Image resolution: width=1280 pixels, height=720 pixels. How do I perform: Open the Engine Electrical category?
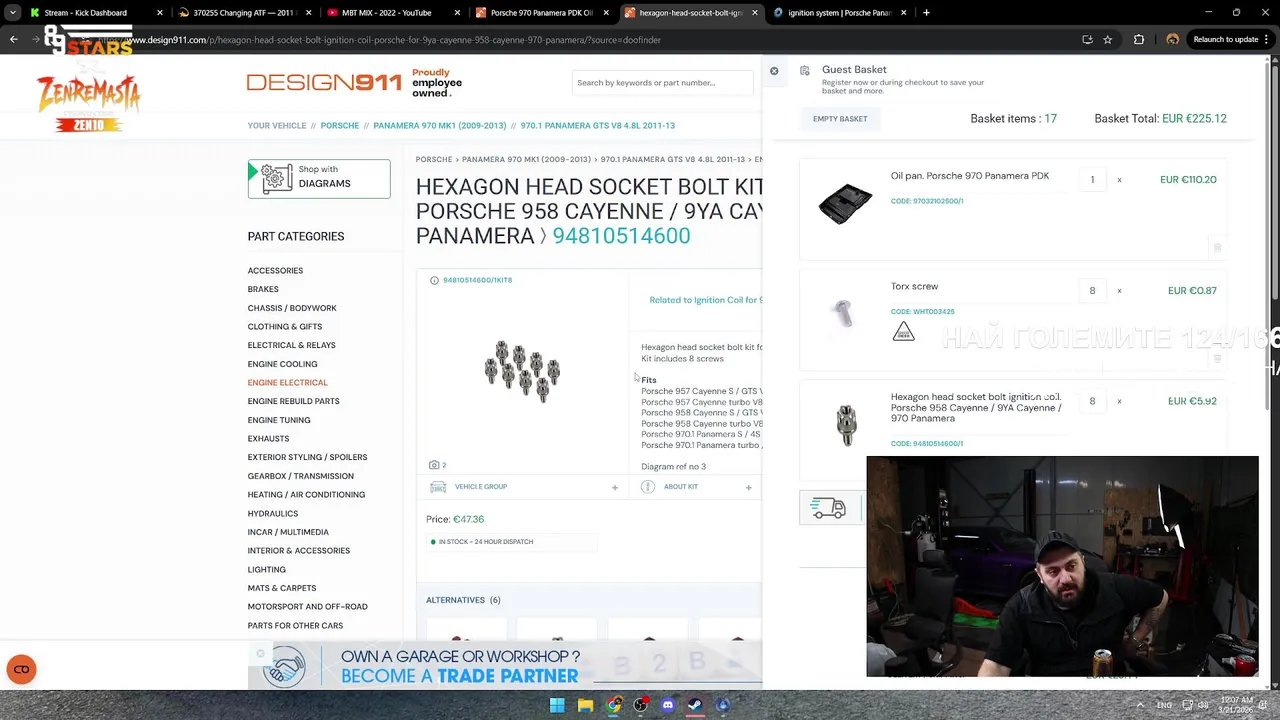click(x=288, y=383)
